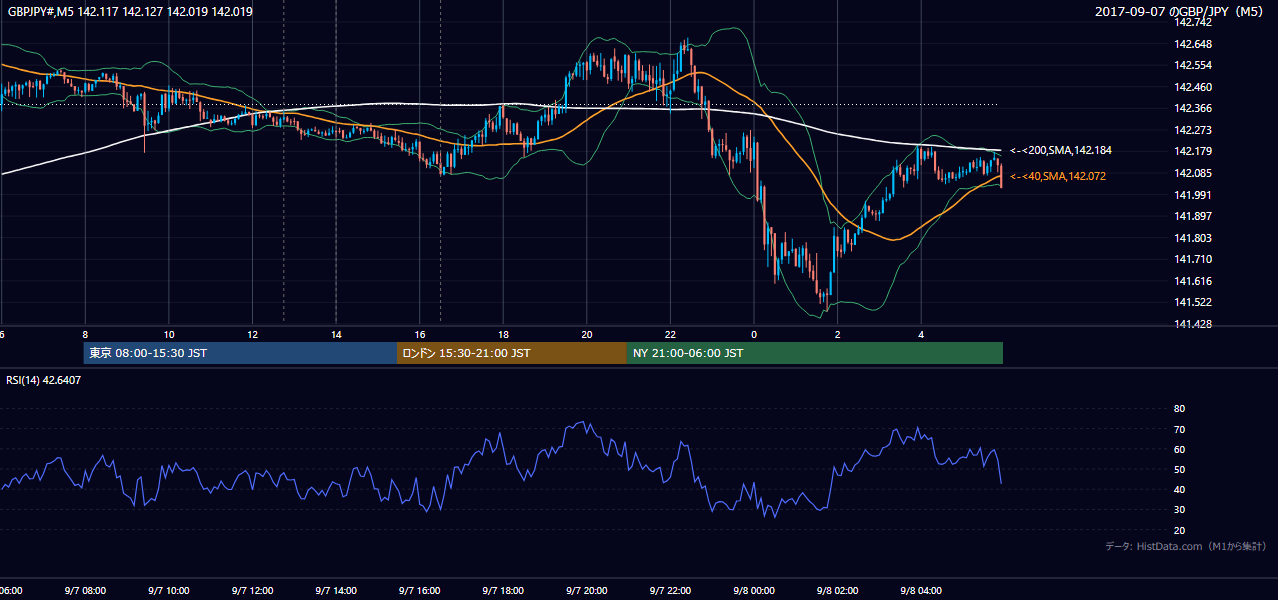Click hour label 18 under price chart

tap(503, 334)
